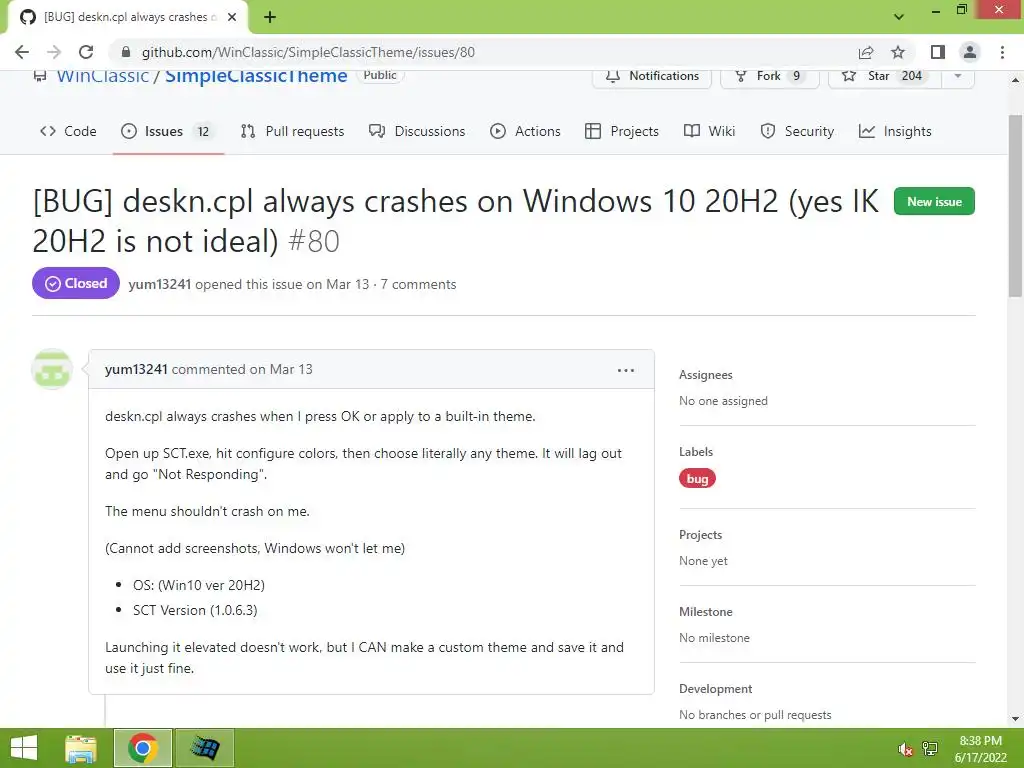Click the Projects sidebar heading

pos(701,535)
